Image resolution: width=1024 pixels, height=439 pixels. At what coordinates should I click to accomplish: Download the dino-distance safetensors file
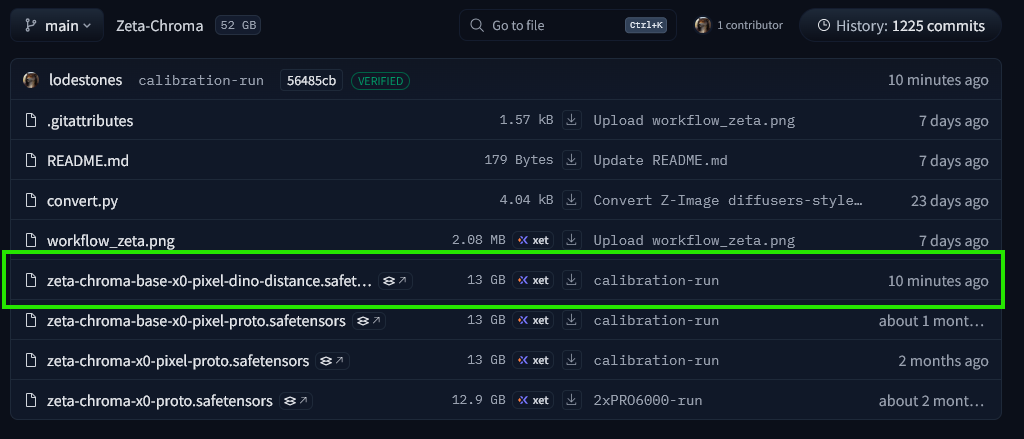[572, 280]
